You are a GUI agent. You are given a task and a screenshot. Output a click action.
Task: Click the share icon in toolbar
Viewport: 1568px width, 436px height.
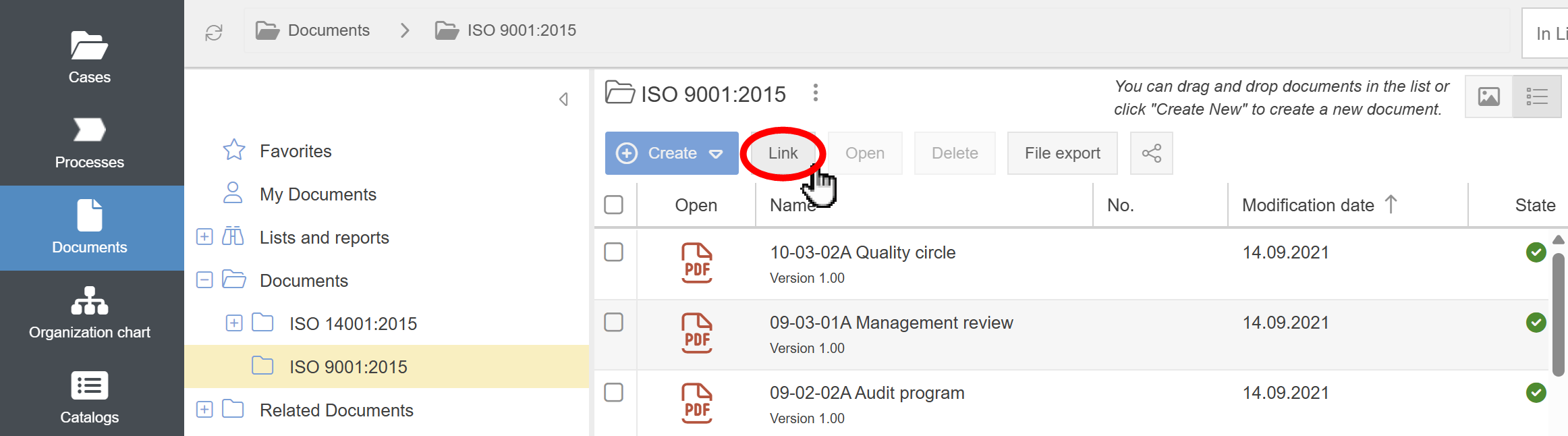click(x=1151, y=153)
